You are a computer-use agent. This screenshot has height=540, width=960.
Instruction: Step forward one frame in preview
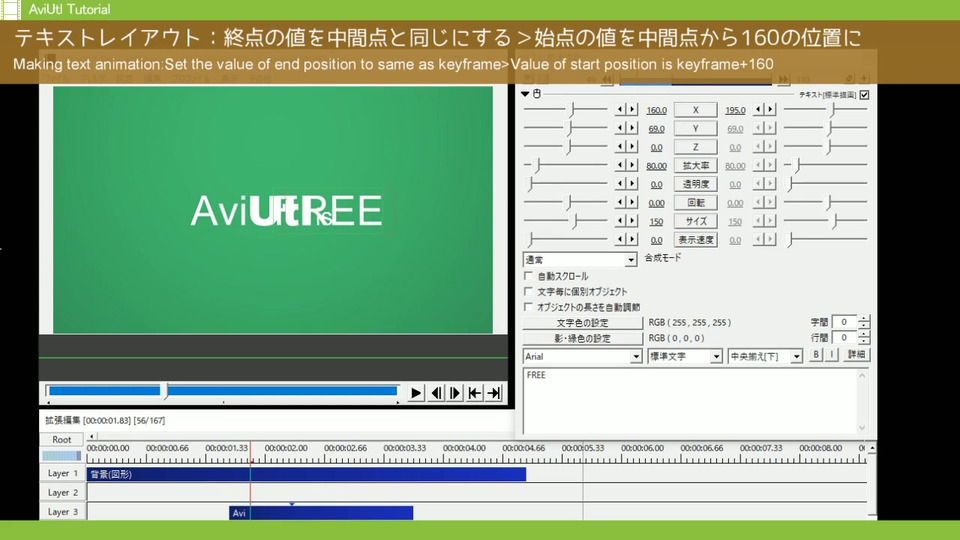(x=455, y=393)
